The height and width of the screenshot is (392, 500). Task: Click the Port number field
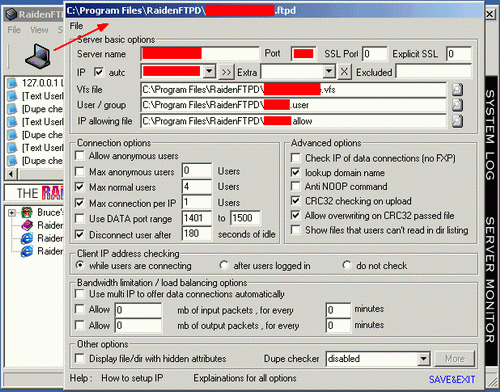click(303, 54)
